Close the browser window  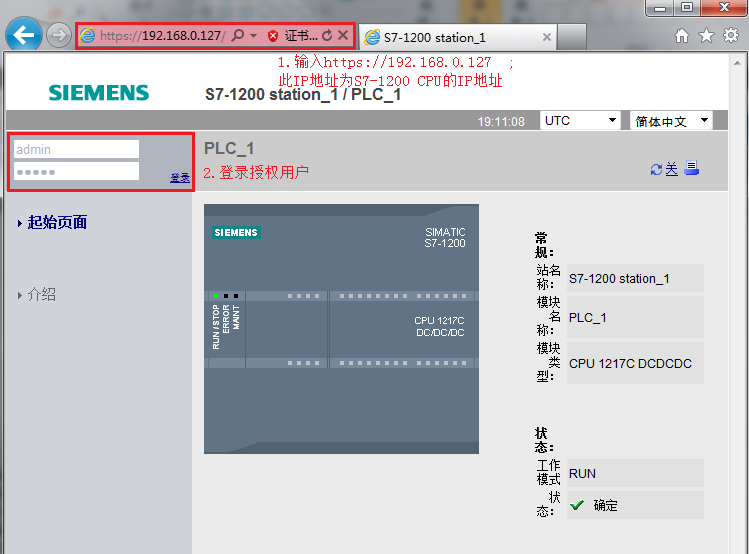point(724,7)
